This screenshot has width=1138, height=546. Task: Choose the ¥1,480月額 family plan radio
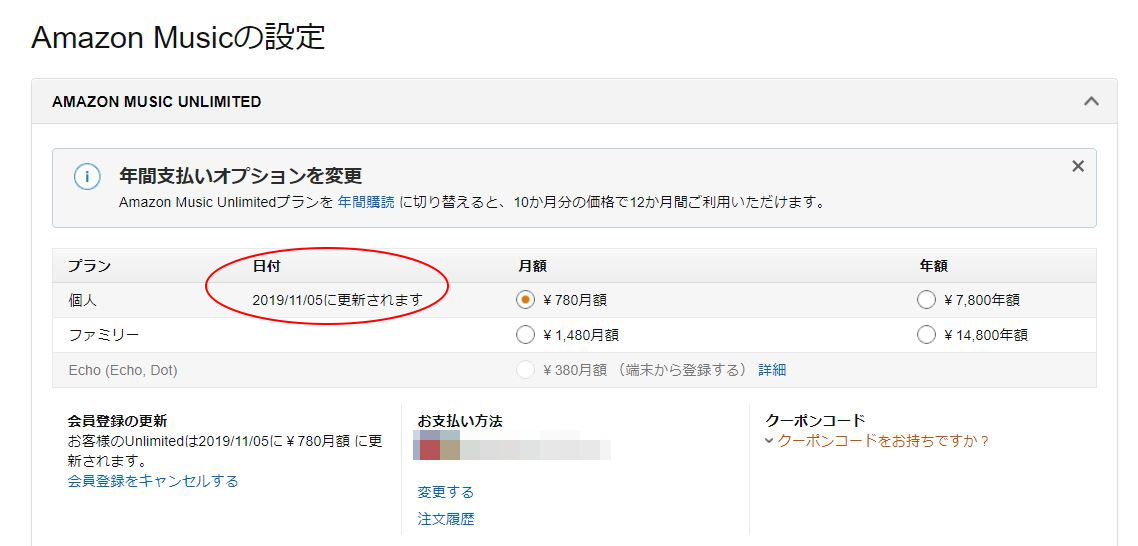pos(525,335)
